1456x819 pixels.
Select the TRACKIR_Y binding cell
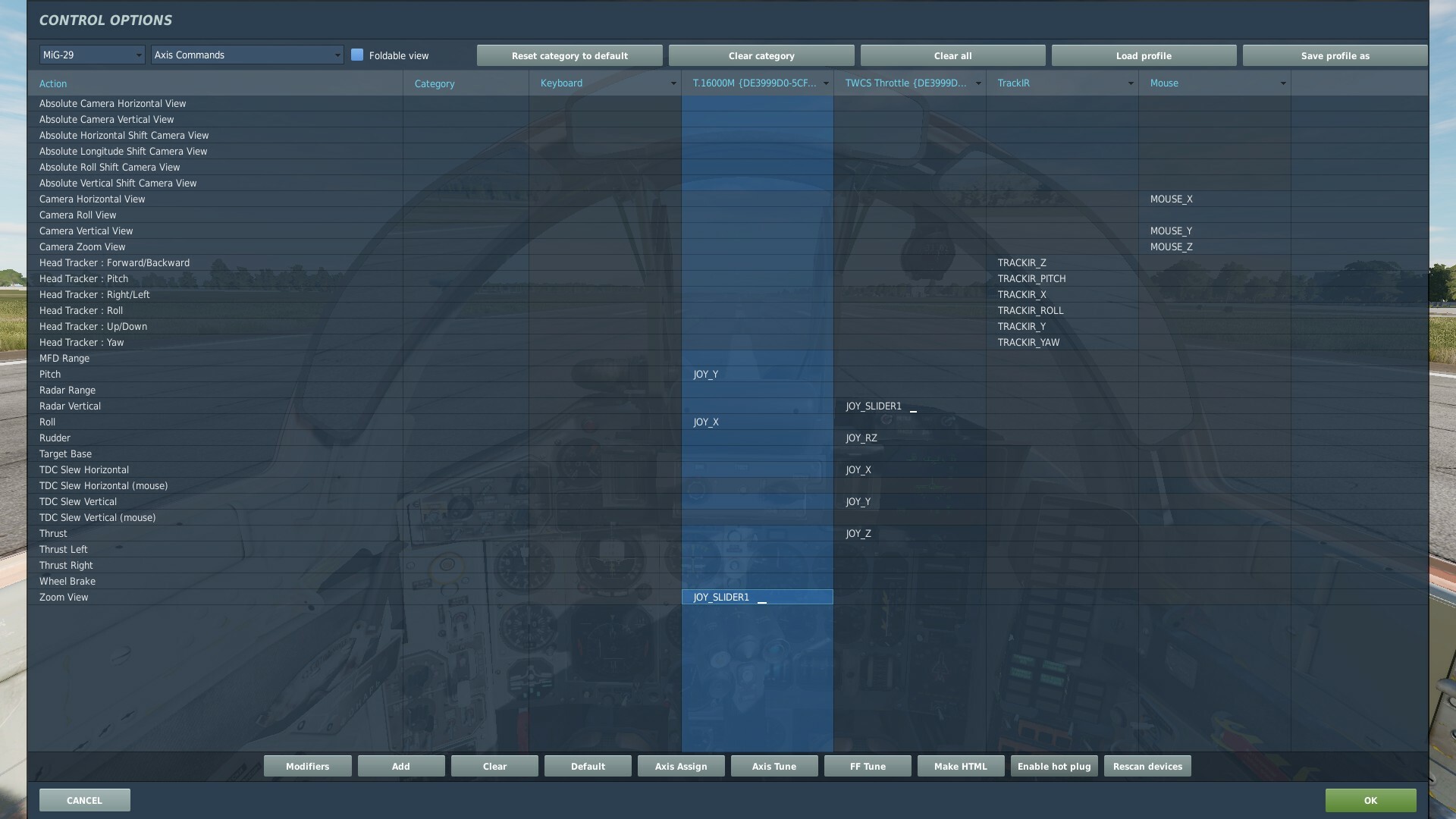pos(1062,326)
